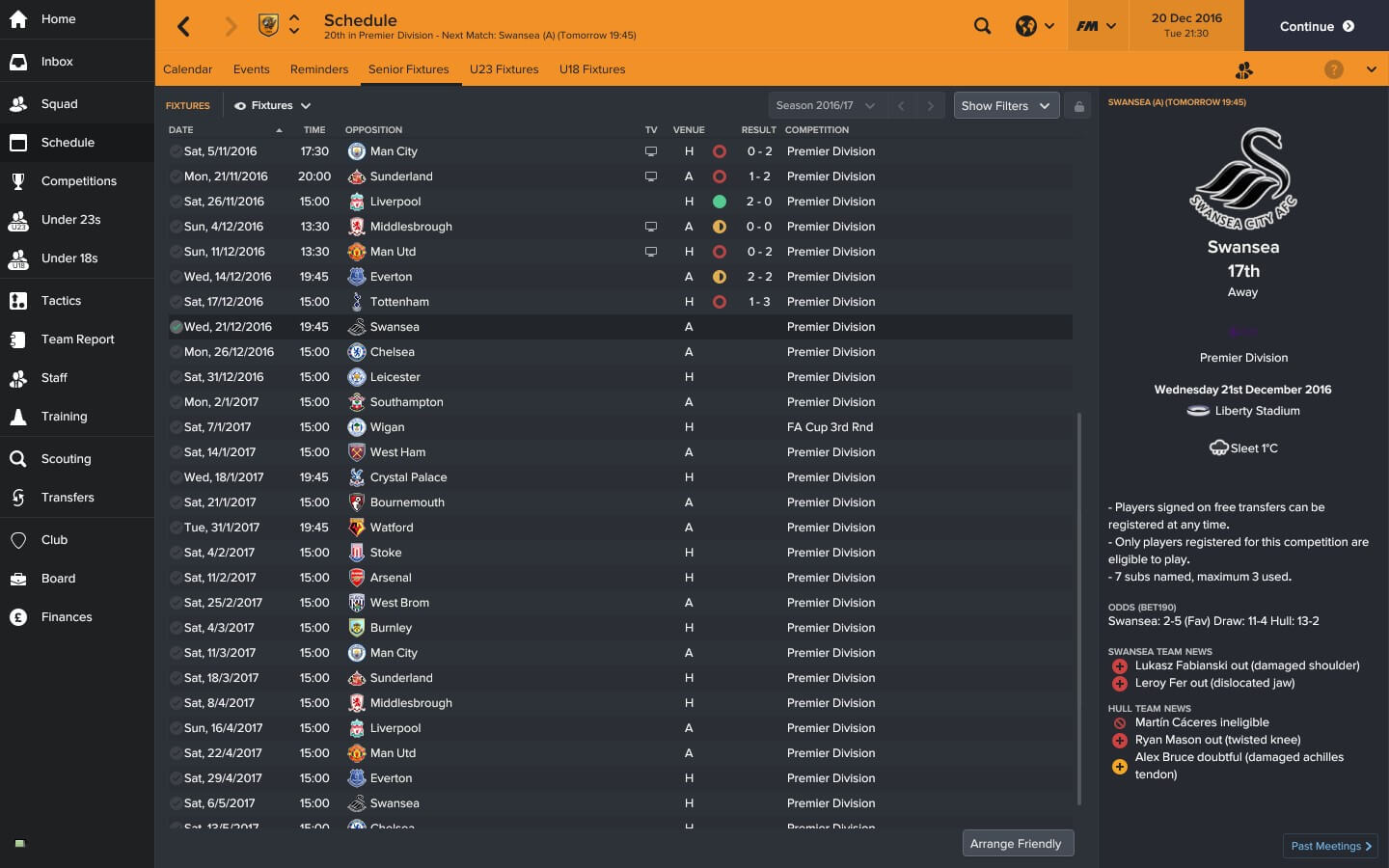
Task: Select the Chelsea 26/12/2016 fixture radio
Action: tap(176, 352)
